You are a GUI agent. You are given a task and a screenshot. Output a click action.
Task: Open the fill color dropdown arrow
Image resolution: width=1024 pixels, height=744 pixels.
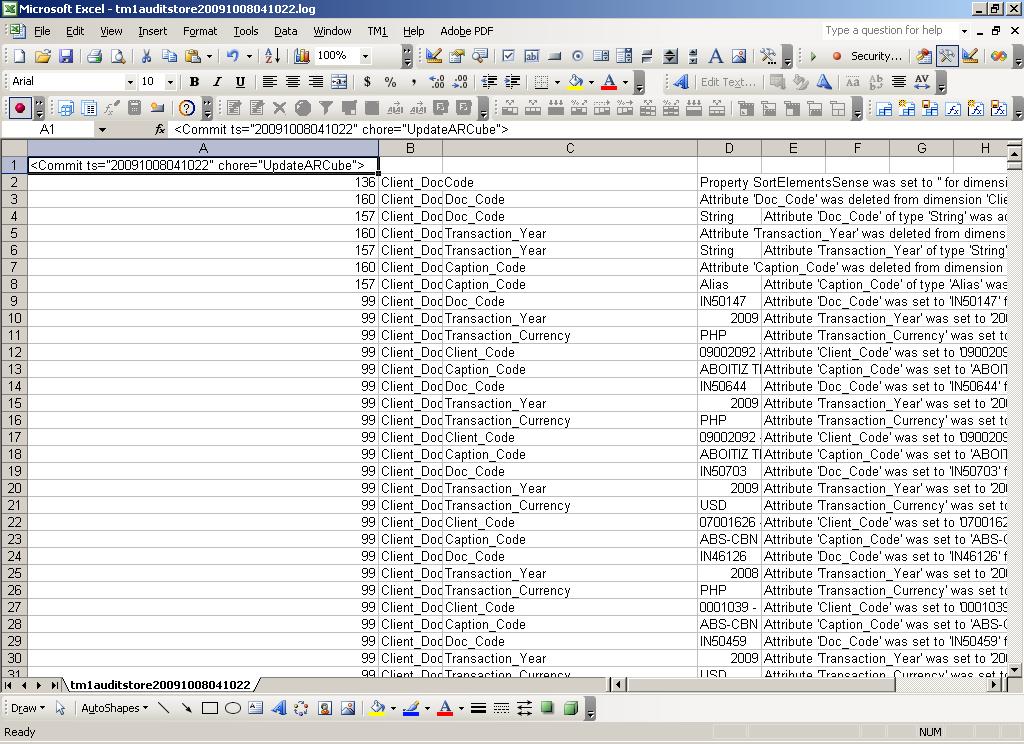(592, 82)
